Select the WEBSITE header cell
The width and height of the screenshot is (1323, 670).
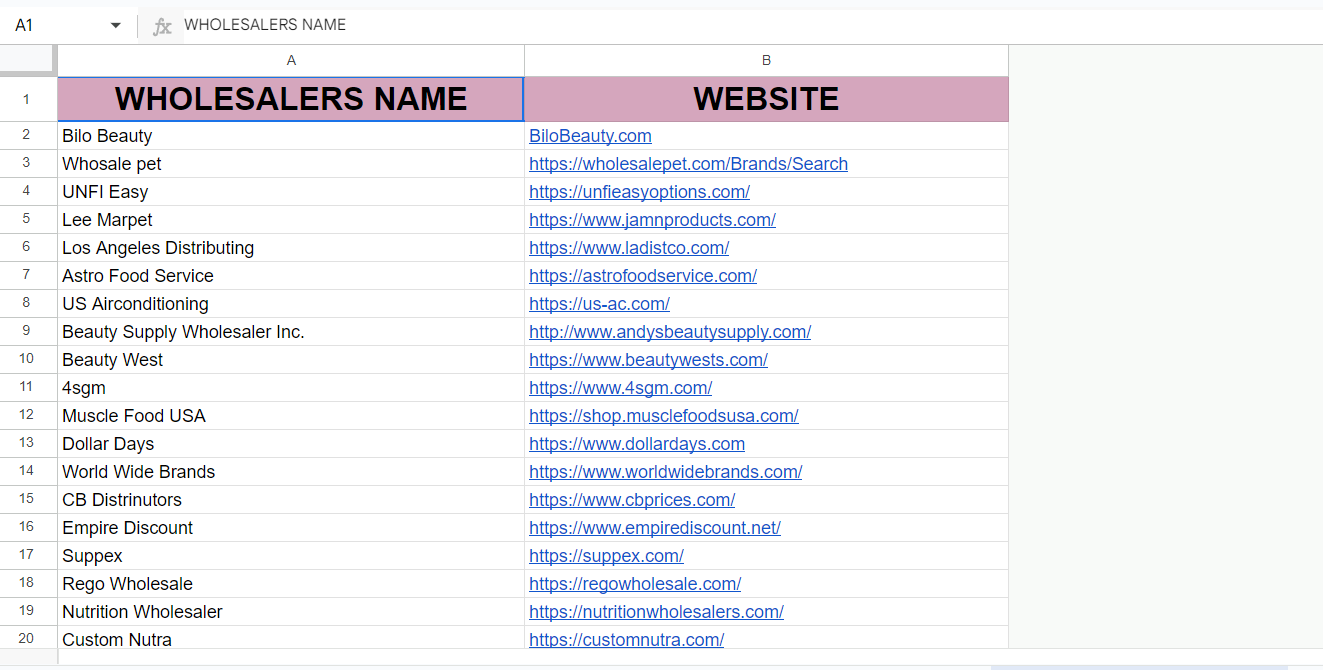point(766,99)
